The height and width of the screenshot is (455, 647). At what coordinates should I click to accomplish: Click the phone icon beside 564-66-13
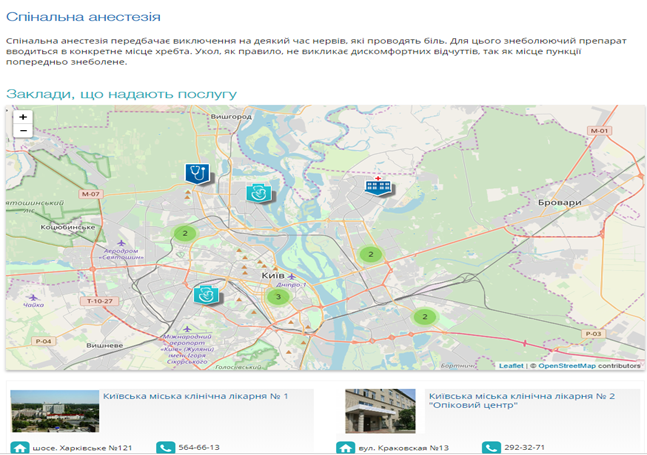[x=165, y=447]
